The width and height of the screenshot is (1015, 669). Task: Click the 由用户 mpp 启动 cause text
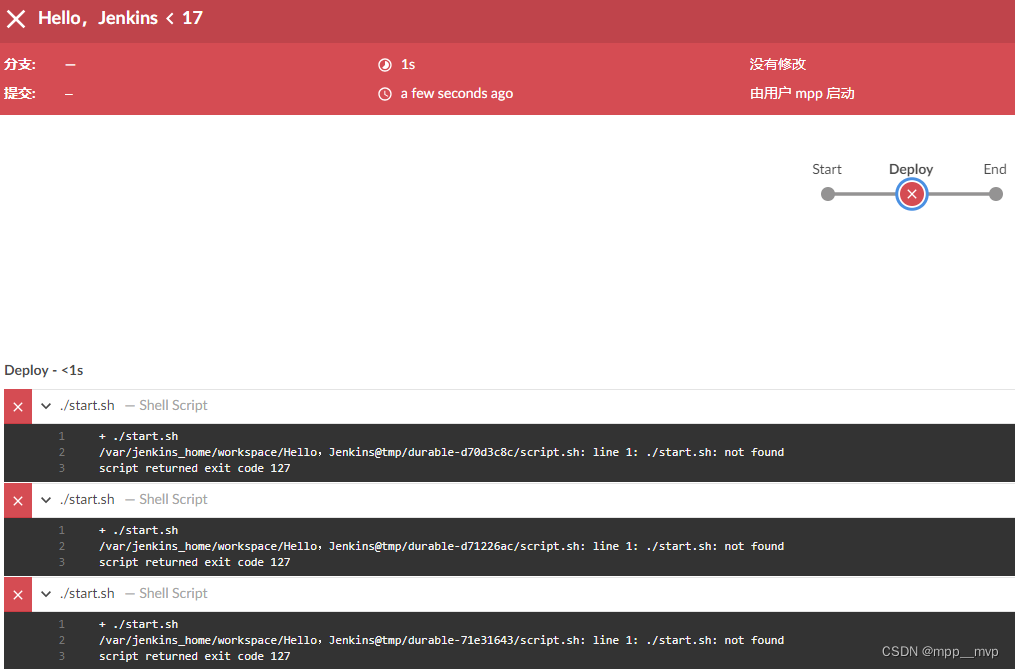click(x=802, y=93)
